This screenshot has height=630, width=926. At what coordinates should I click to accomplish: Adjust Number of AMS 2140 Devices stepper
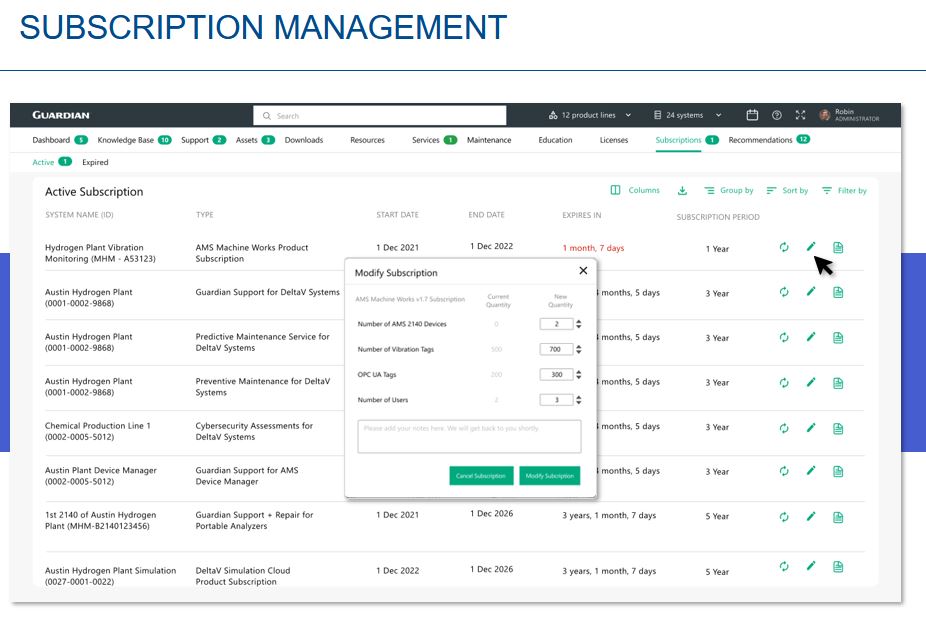coord(579,324)
